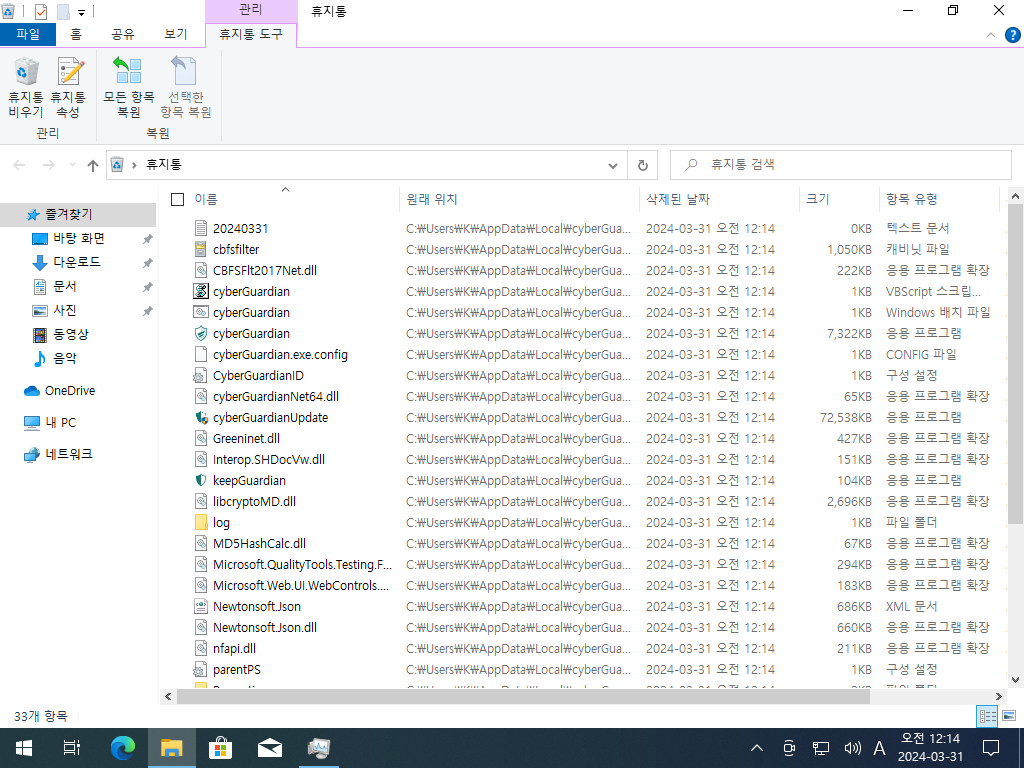Viewport: 1024px width, 768px height.
Task: Select the log folder icon
Action: 201,522
